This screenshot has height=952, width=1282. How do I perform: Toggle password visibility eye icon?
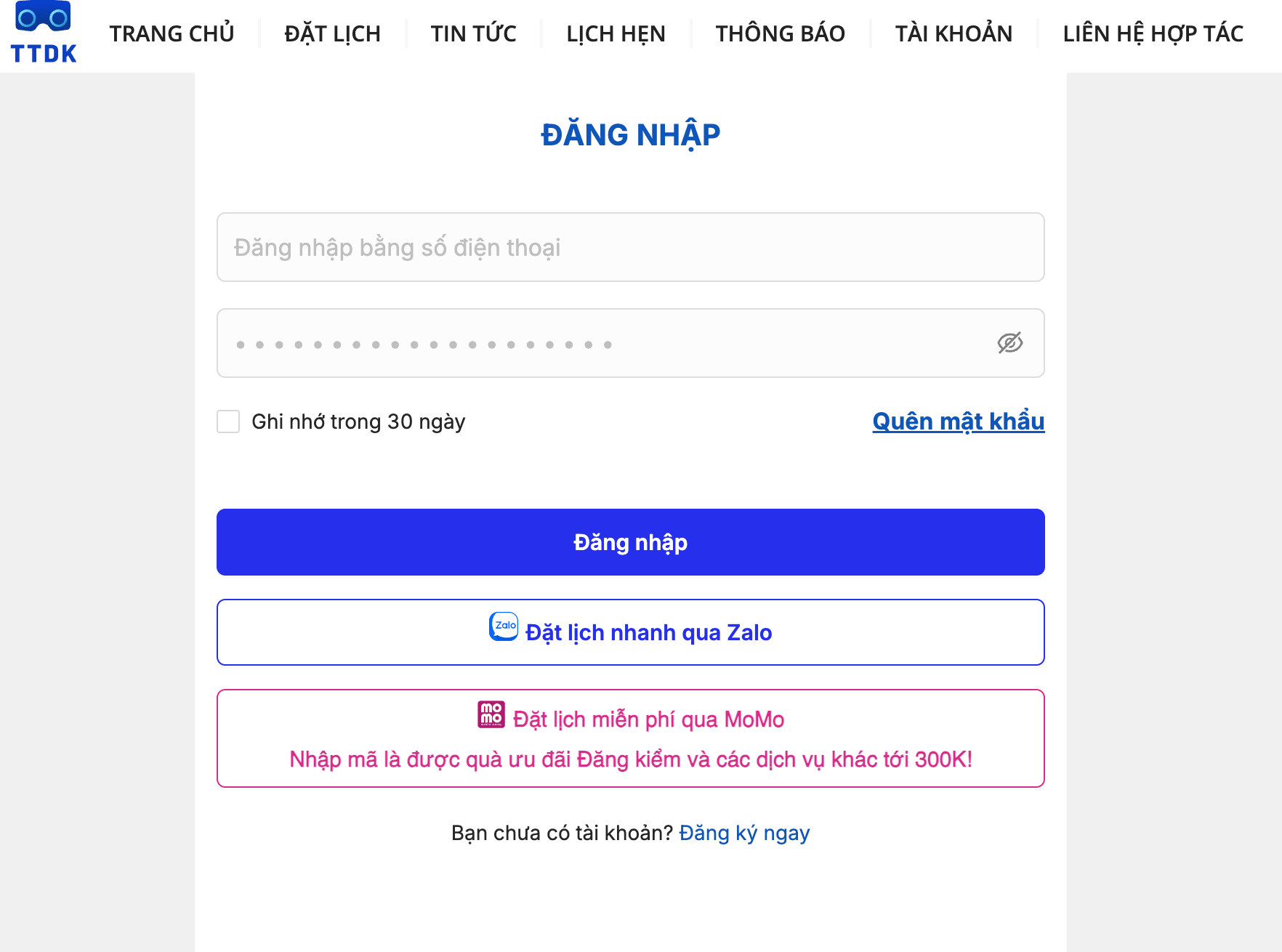(x=1009, y=343)
